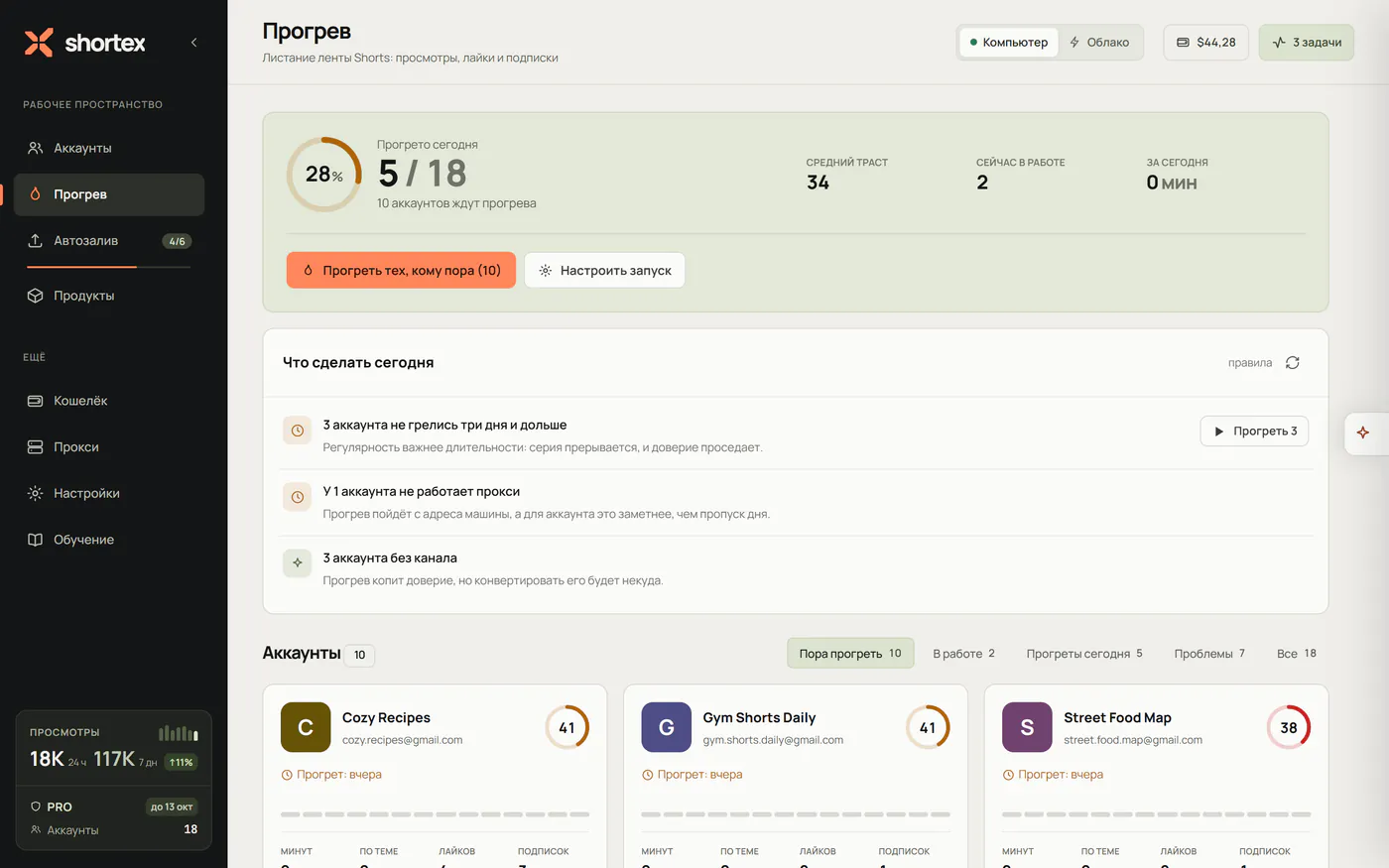Click Прогреть тех, кому пора (10)

click(x=401, y=270)
